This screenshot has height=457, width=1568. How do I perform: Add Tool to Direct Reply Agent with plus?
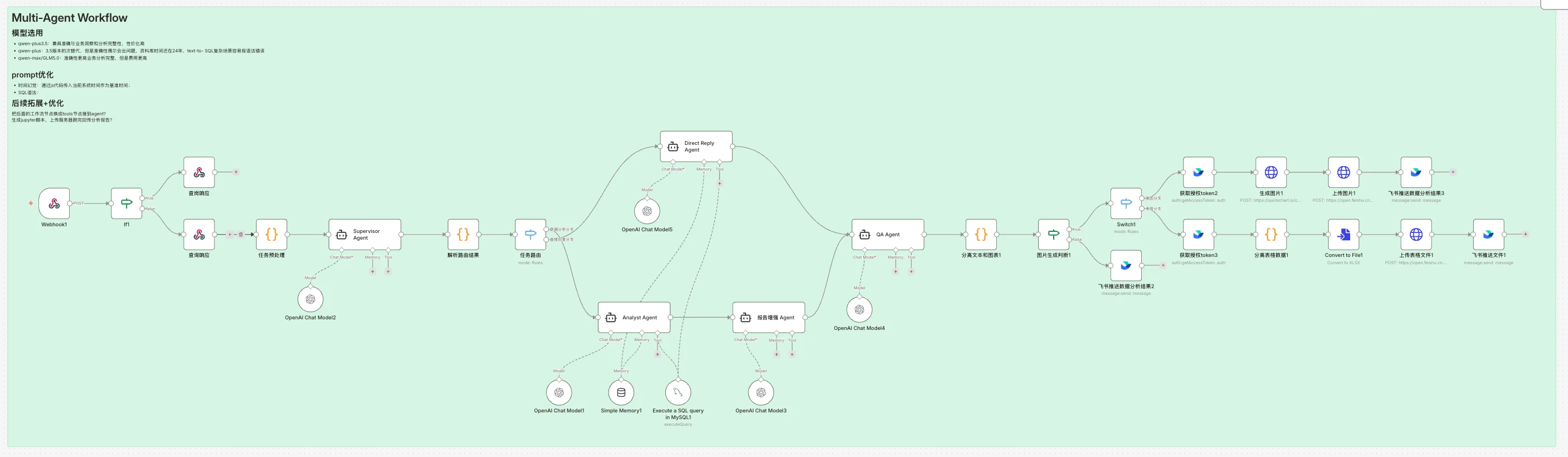pyautogui.click(x=719, y=183)
